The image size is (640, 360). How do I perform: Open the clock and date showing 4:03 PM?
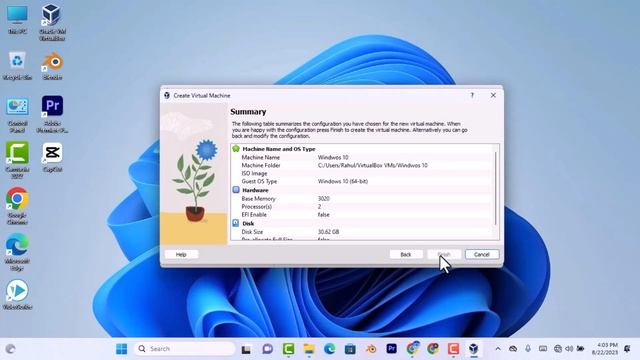tap(605, 349)
